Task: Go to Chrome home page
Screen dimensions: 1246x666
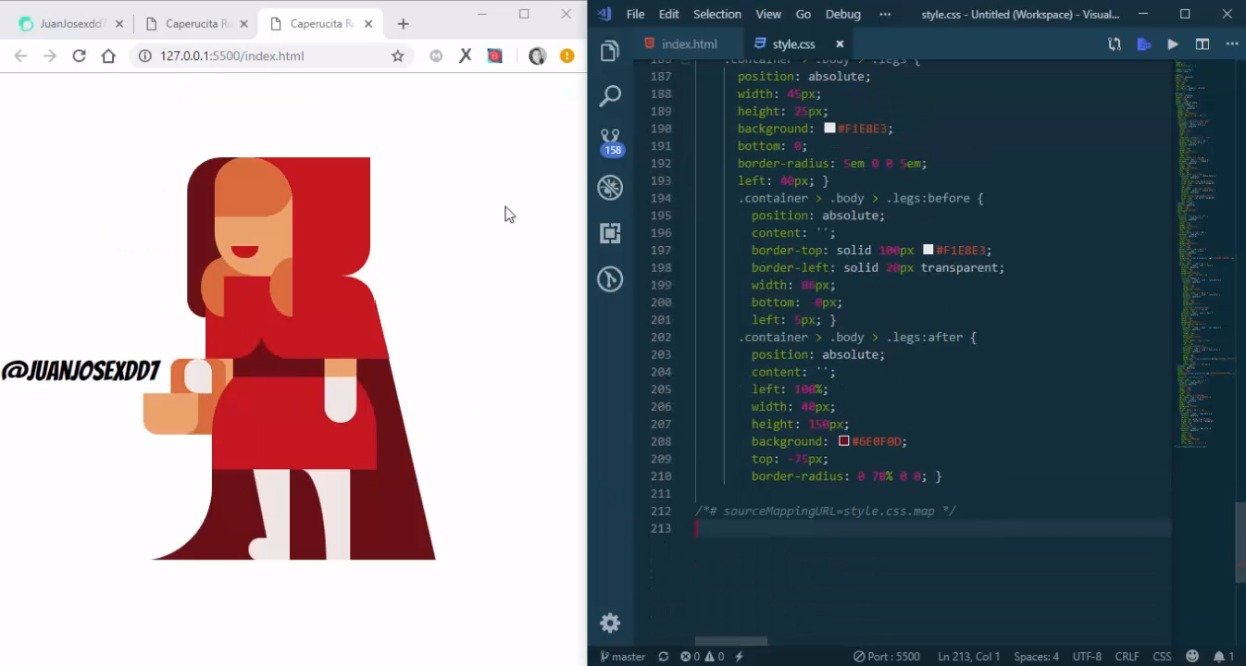Action: 108,56
